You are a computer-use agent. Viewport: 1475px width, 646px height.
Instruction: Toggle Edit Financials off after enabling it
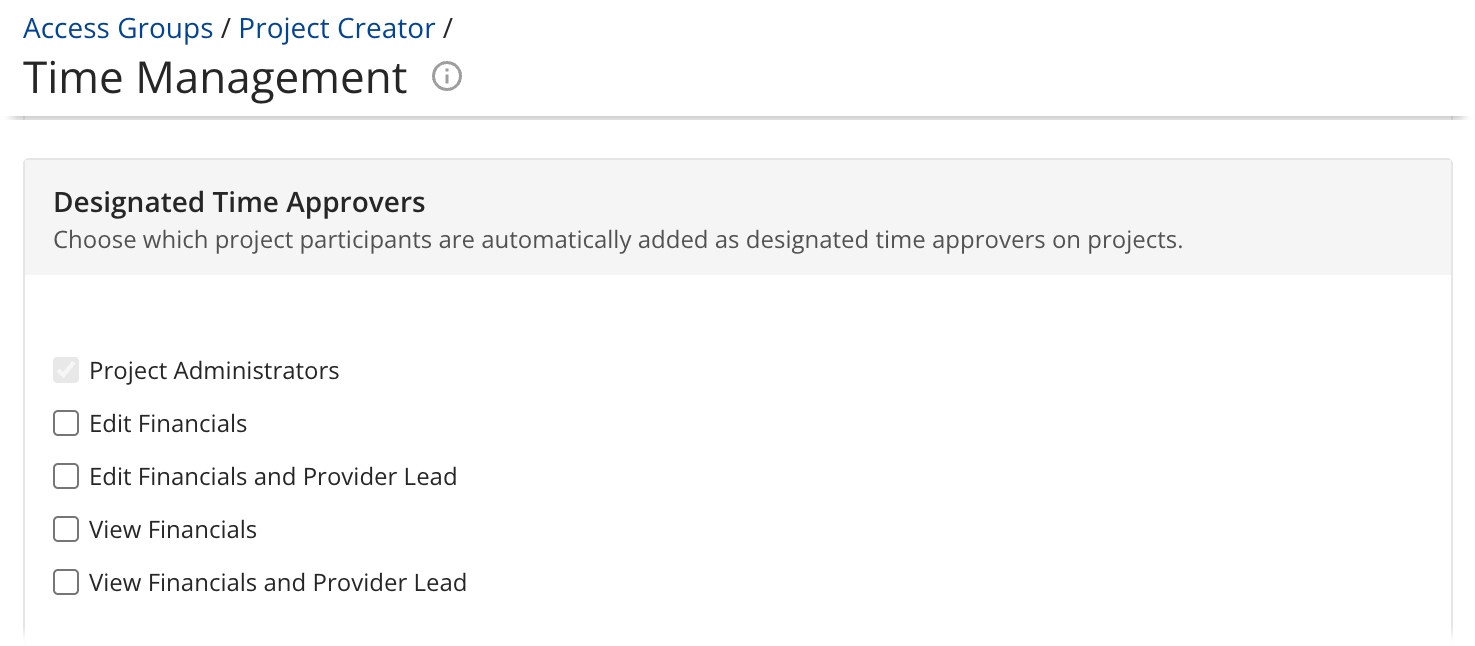(x=65, y=423)
